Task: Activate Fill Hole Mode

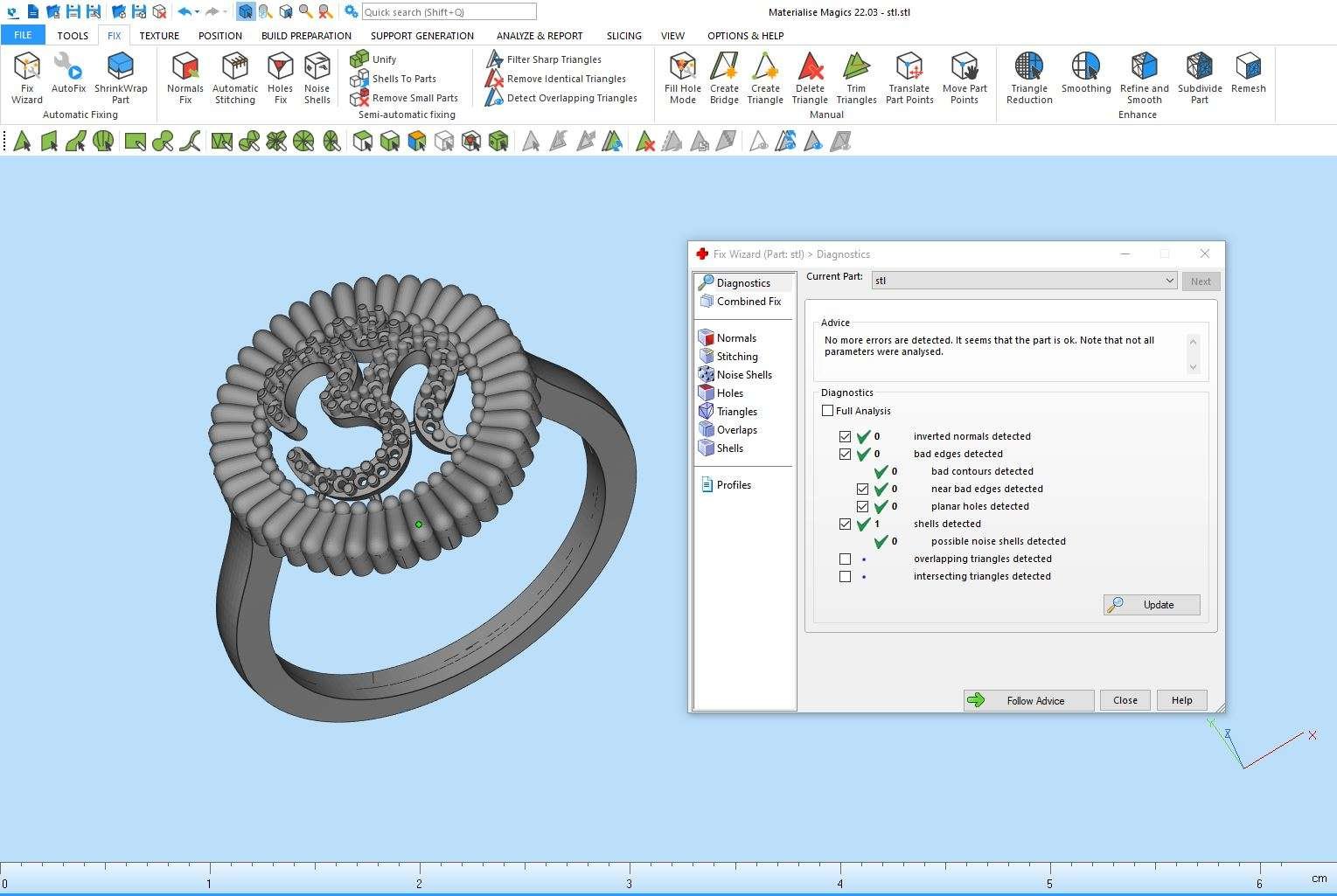Action: coord(682,77)
